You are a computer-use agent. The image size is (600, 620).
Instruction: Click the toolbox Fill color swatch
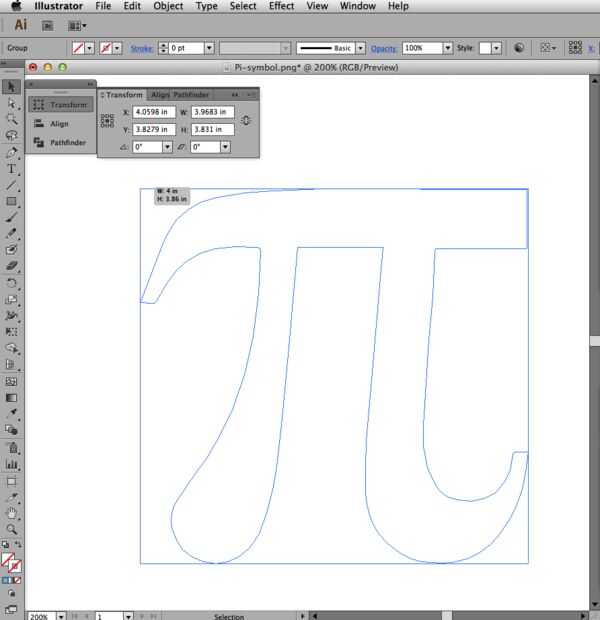(7, 560)
